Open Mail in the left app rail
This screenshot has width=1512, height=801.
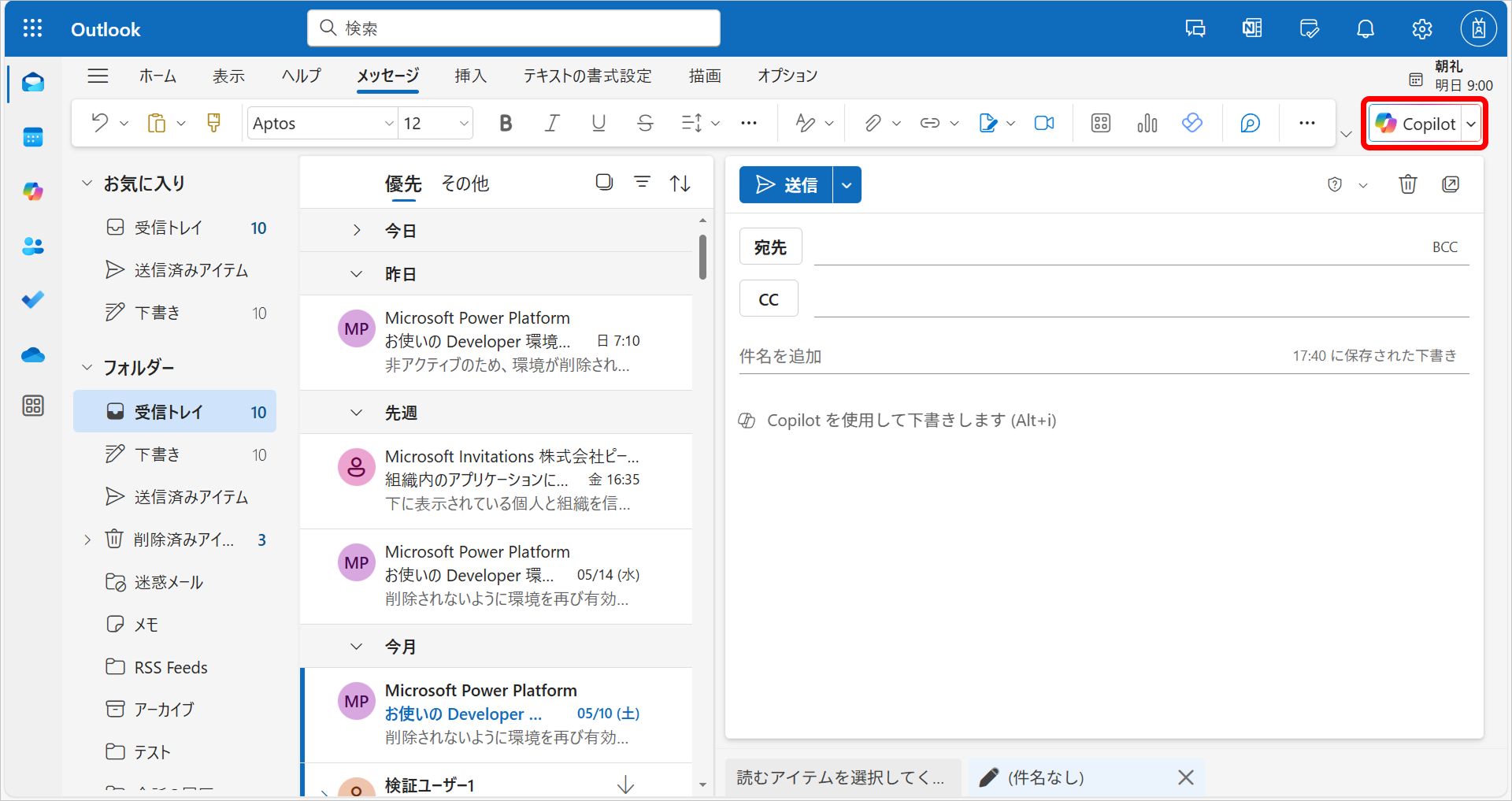[x=33, y=83]
